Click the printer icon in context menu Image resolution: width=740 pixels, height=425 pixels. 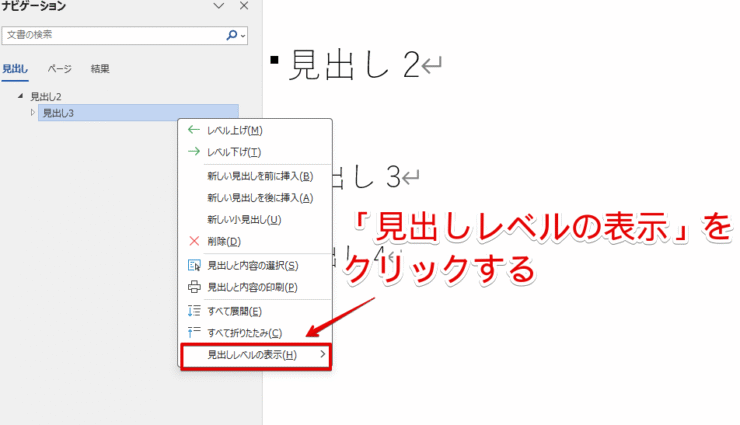pyautogui.click(x=194, y=287)
